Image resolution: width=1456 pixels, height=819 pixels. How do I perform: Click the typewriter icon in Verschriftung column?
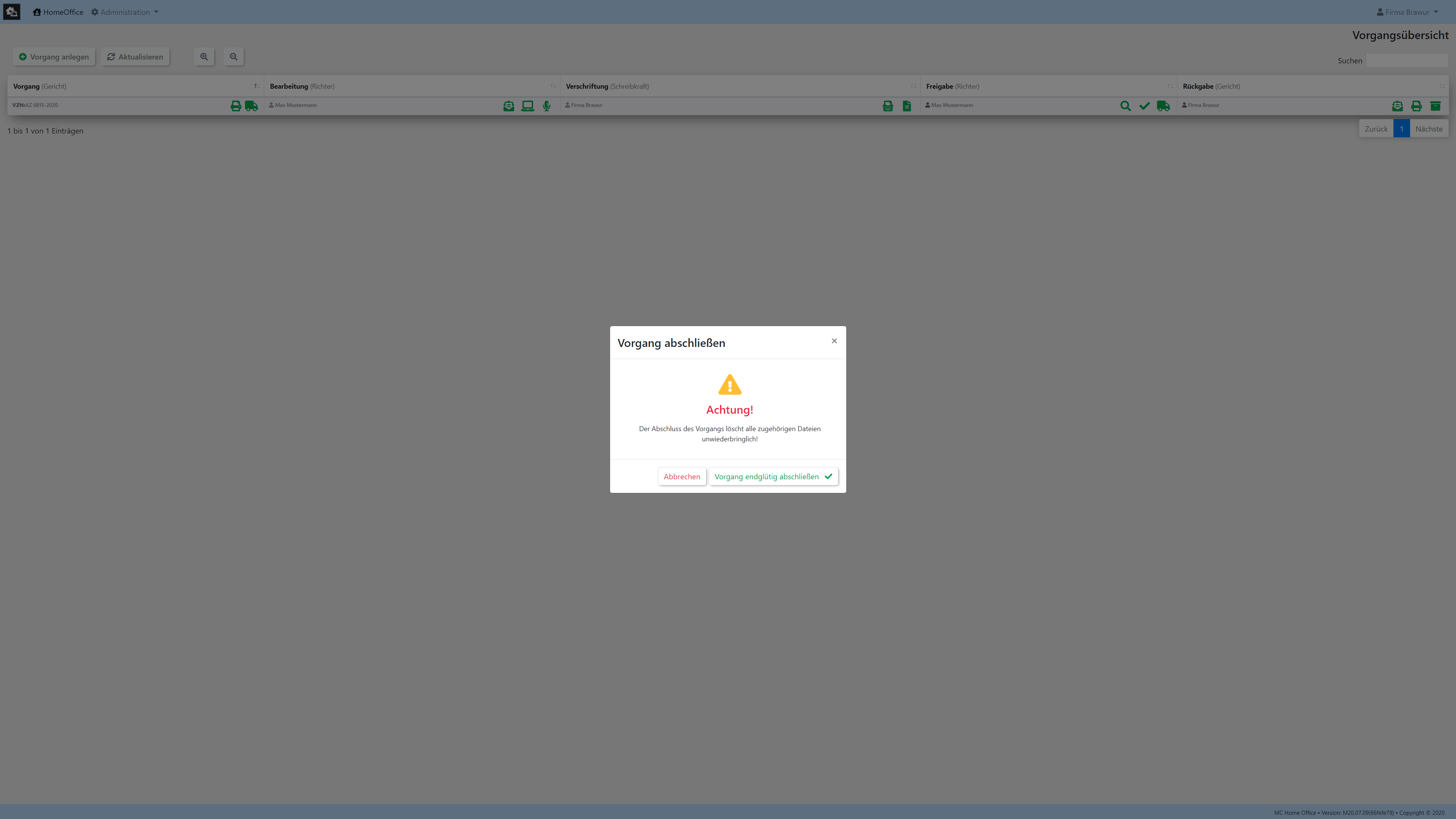click(888, 106)
